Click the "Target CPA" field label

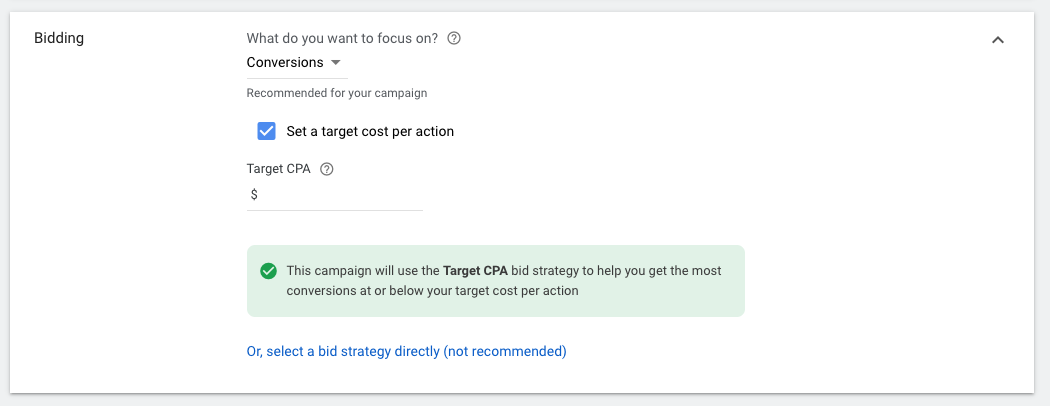coord(279,169)
